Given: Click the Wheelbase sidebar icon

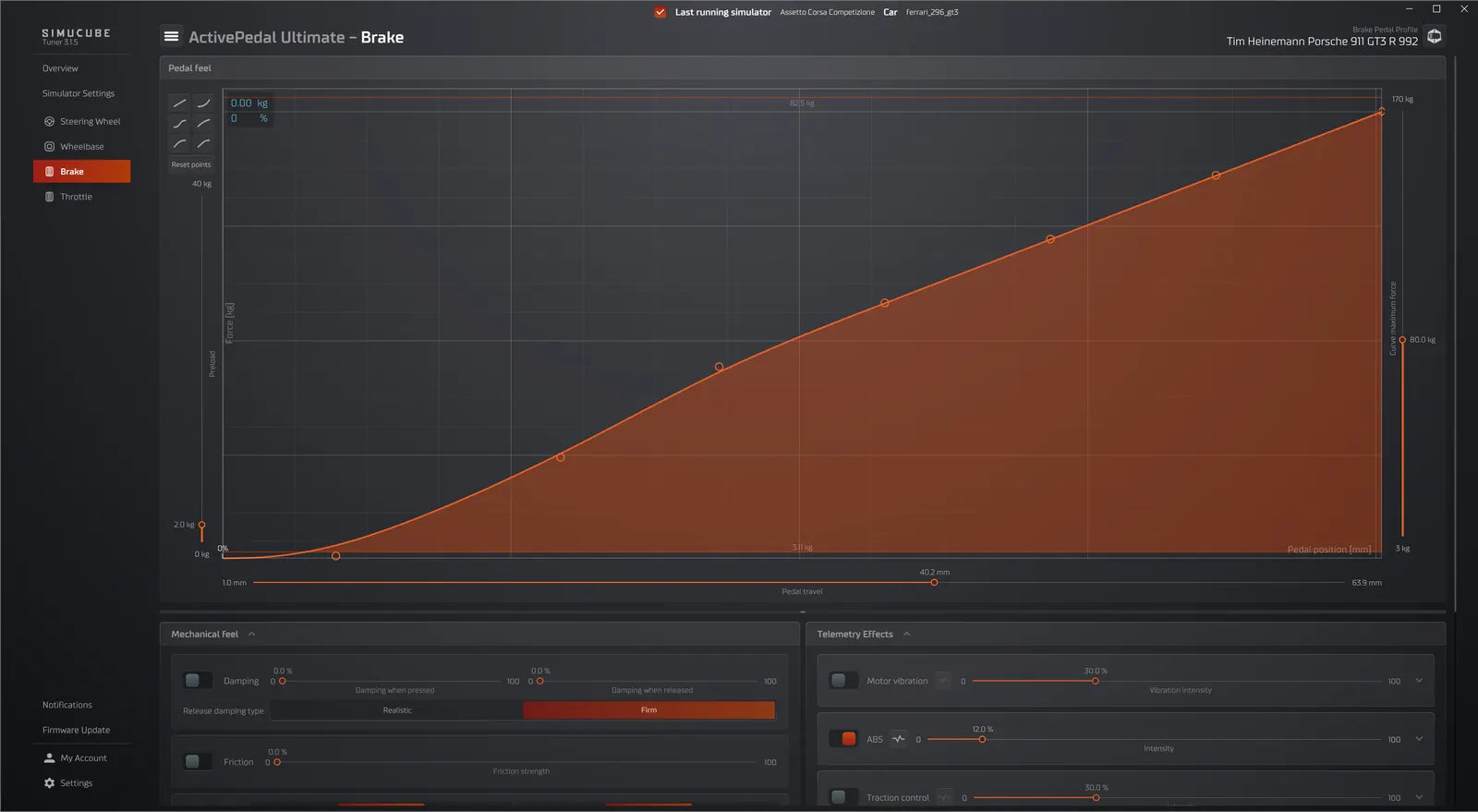Looking at the screenshot, I should tap(49, 146).
